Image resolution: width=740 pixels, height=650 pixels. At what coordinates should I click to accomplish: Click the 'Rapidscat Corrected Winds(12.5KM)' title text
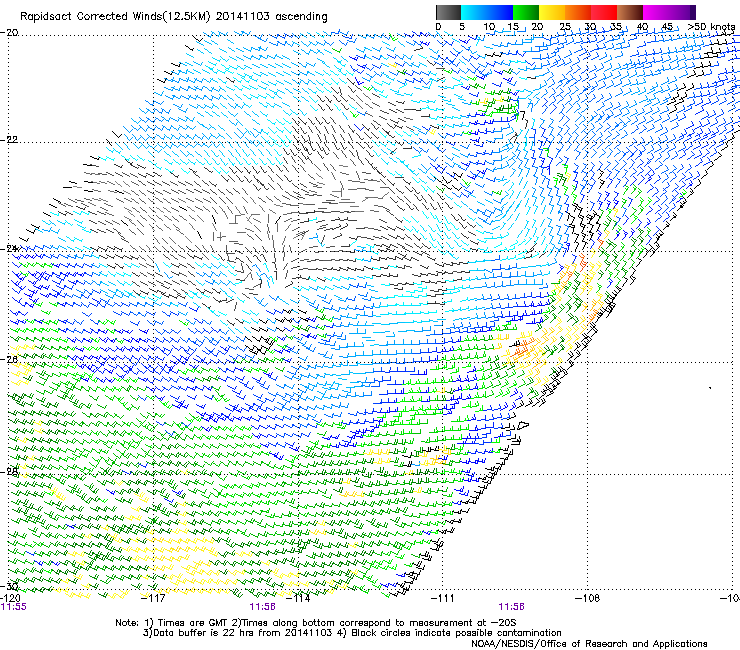point(115,17)
